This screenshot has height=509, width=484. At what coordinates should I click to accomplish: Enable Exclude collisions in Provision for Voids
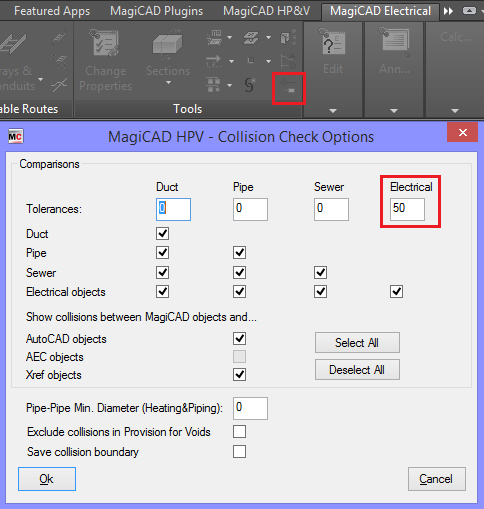click(239, 431)
